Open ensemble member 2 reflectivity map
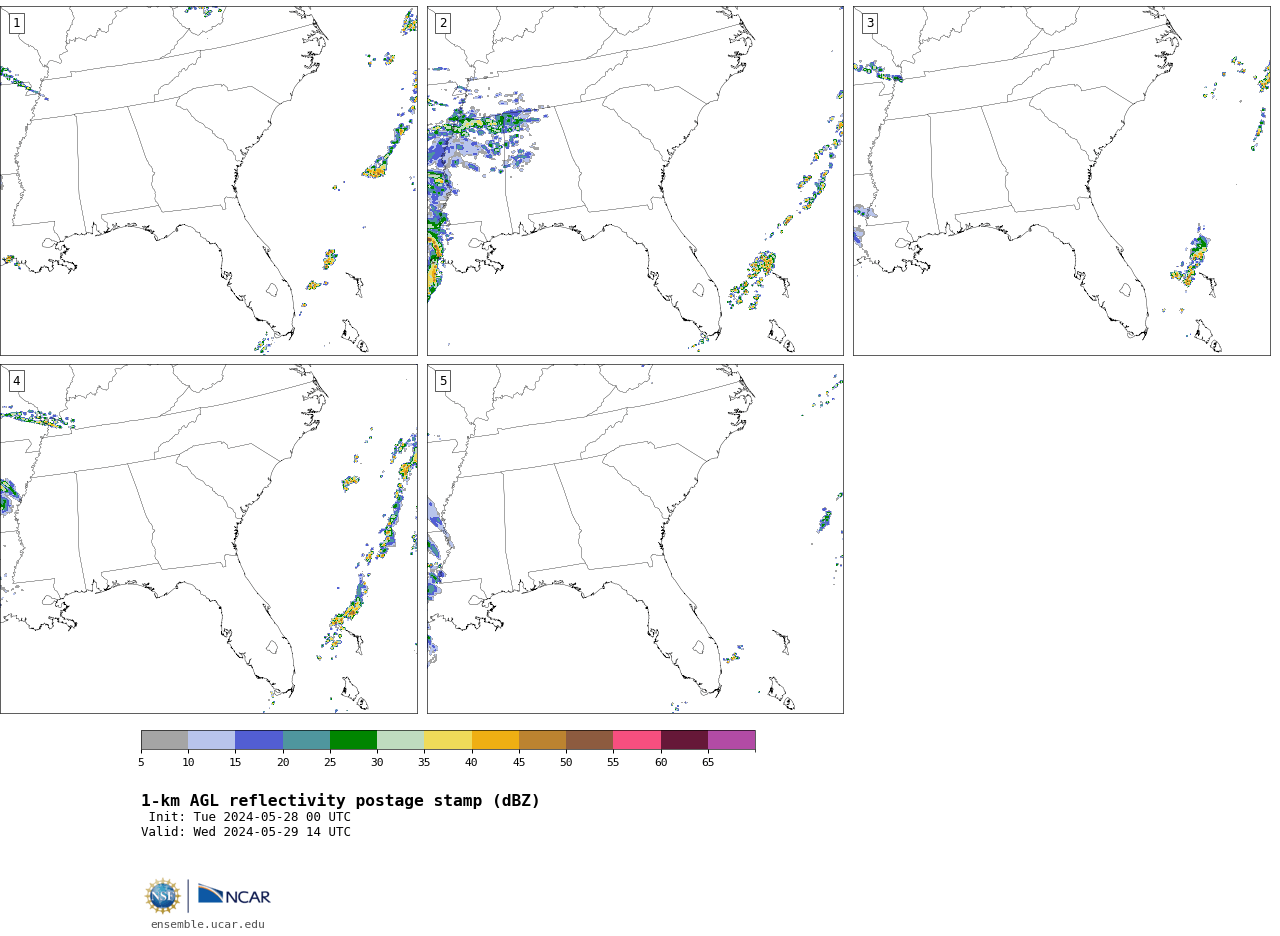Screen dimensions: 1280x936 [635, 181]
